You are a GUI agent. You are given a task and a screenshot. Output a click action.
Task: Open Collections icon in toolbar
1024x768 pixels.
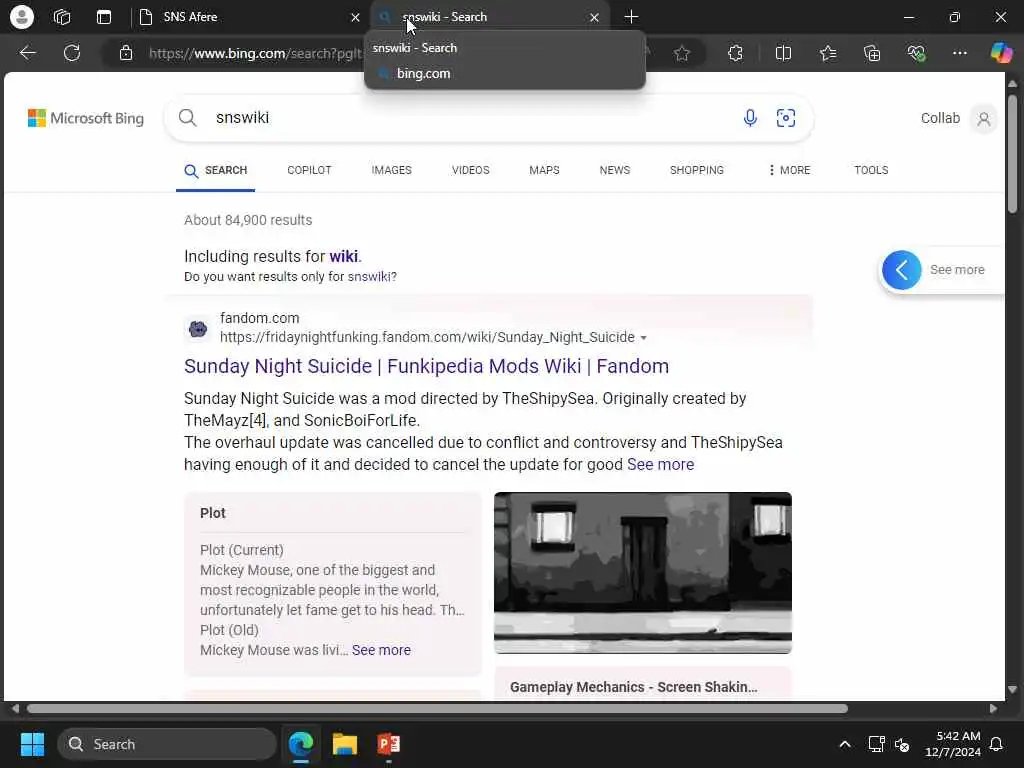tap(872, 53)
